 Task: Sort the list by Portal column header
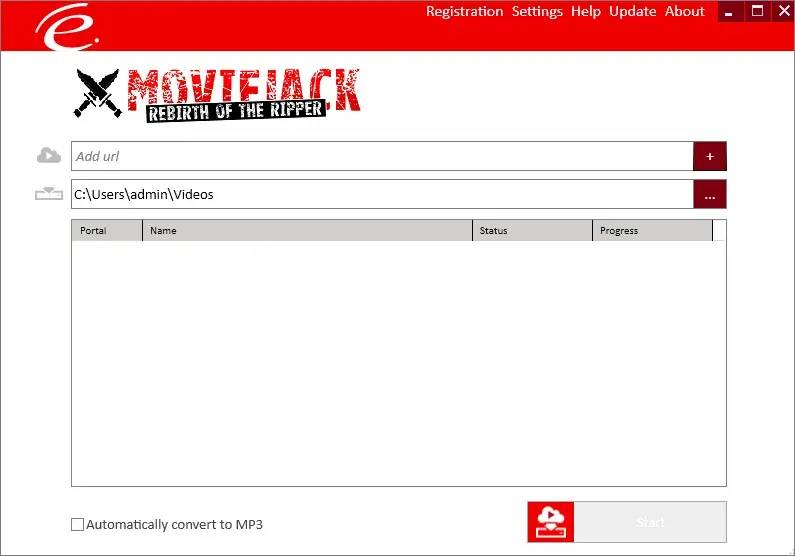[x=107, y=231]
